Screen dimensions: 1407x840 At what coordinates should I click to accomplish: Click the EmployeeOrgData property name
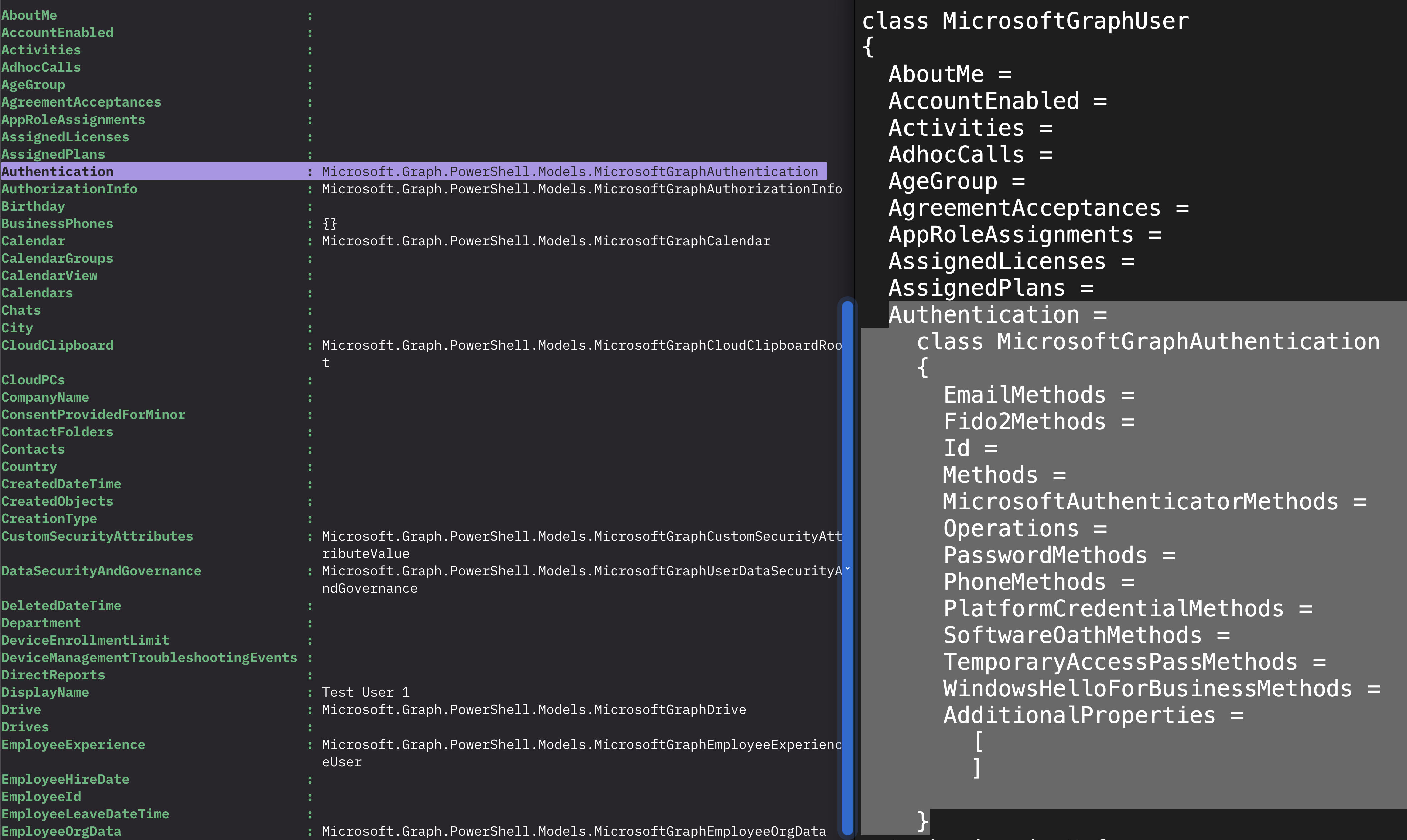coord(61,832)
